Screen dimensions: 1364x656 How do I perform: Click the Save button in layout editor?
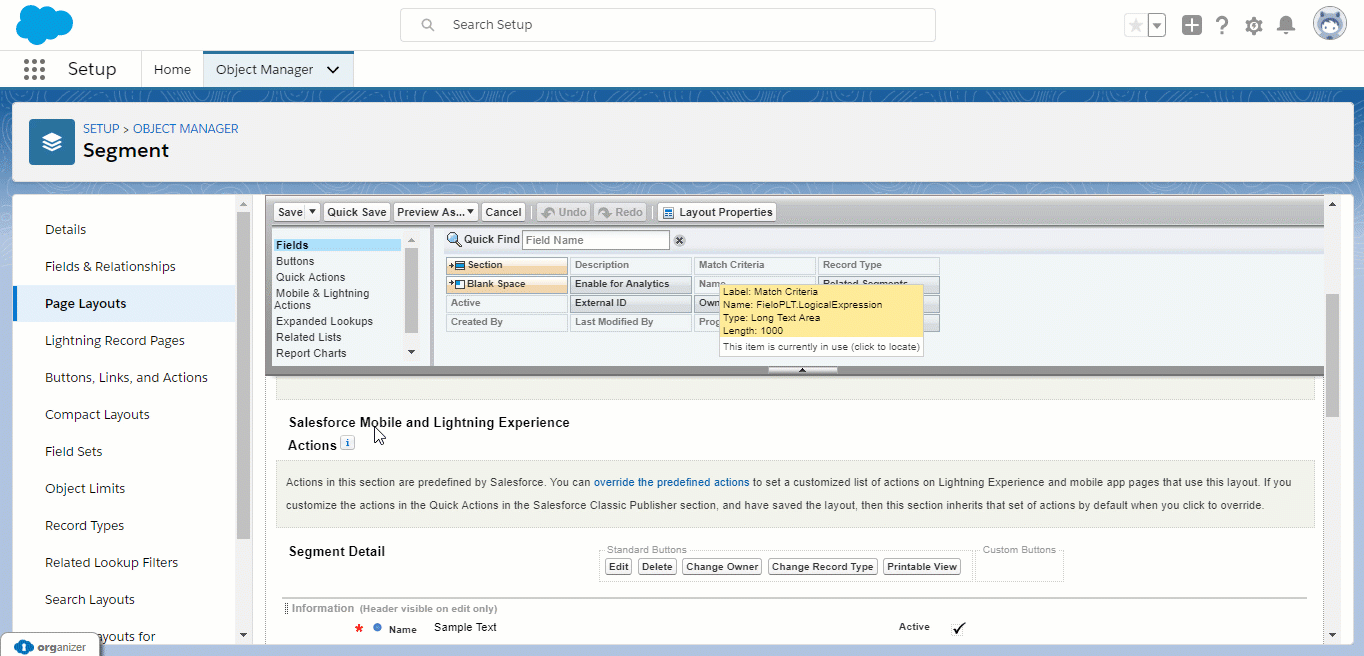(x=290, y=212)
